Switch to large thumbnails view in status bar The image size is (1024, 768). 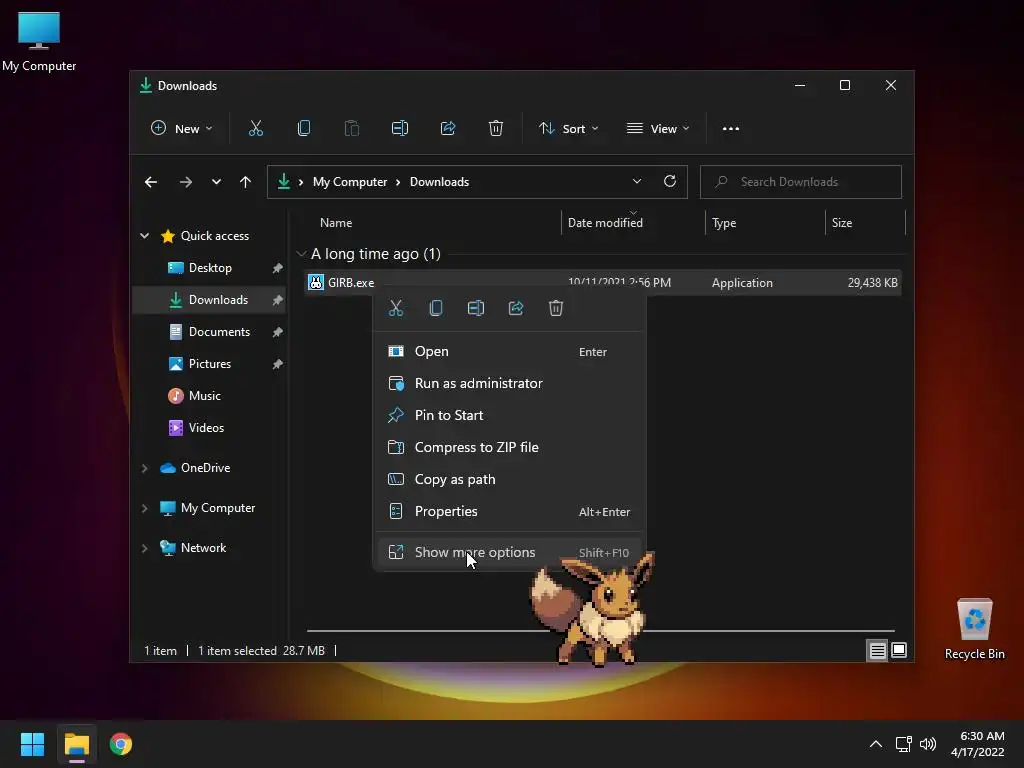click(899, 650)
